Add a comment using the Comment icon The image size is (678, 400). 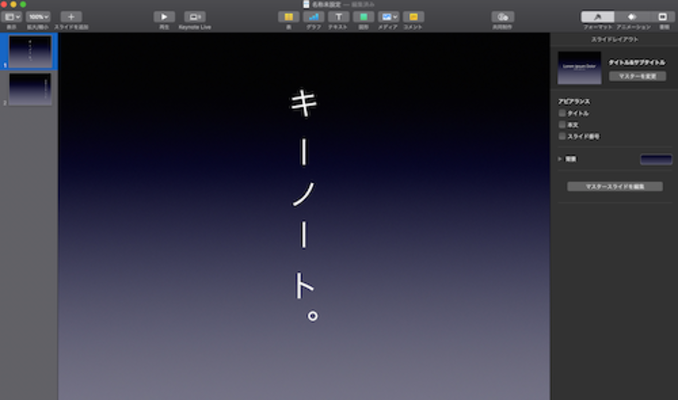point(413,17)
